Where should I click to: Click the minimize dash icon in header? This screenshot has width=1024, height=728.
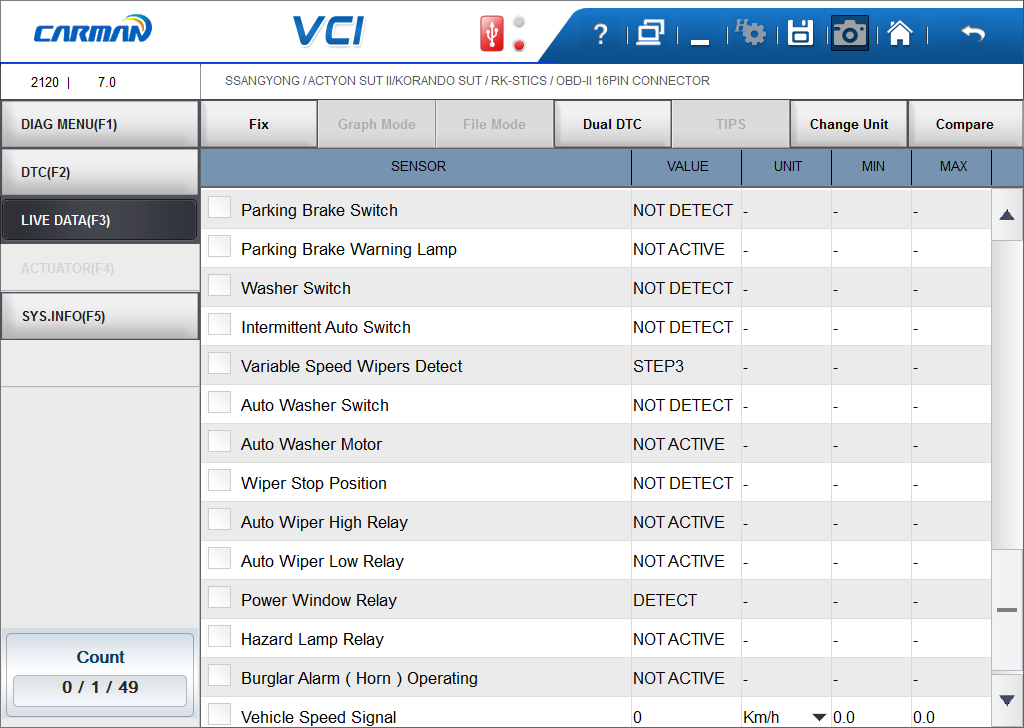click(700, 42)
